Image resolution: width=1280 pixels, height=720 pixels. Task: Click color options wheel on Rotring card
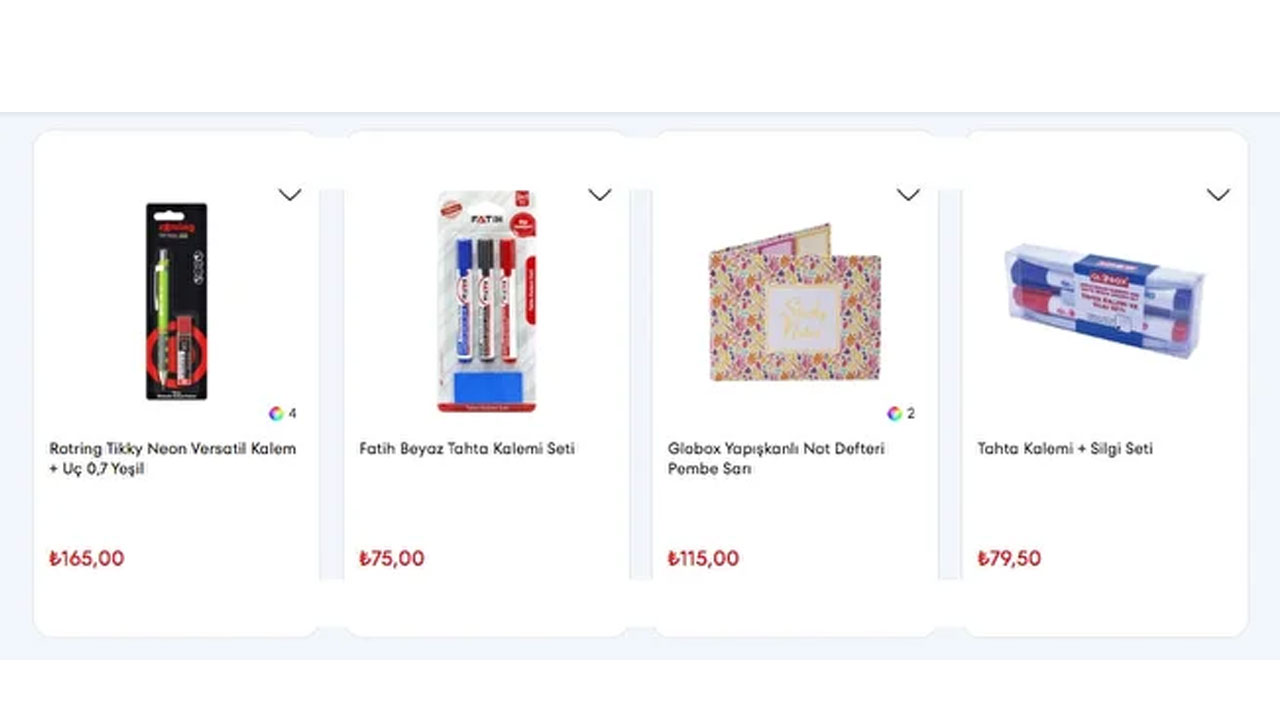(x=276, y=413)
